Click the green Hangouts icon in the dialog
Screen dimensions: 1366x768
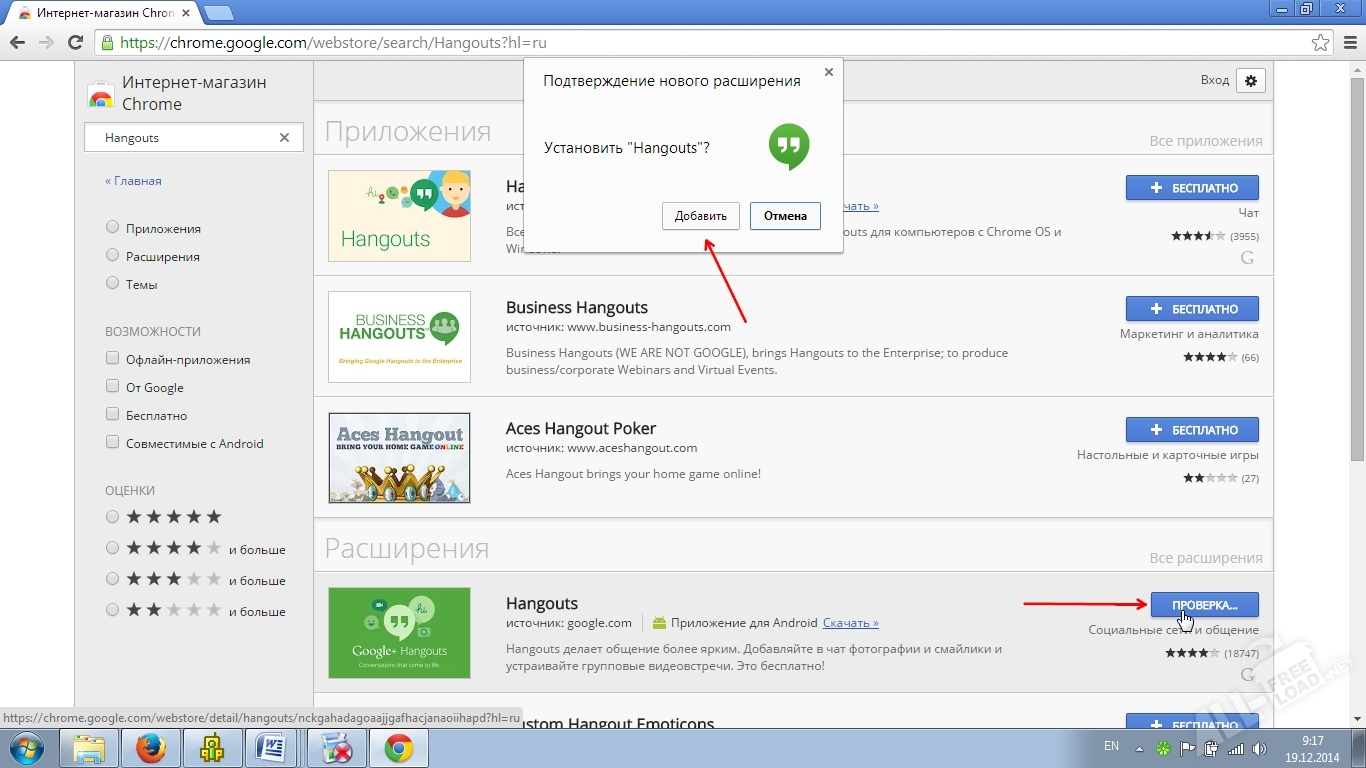tap(788, 146)
